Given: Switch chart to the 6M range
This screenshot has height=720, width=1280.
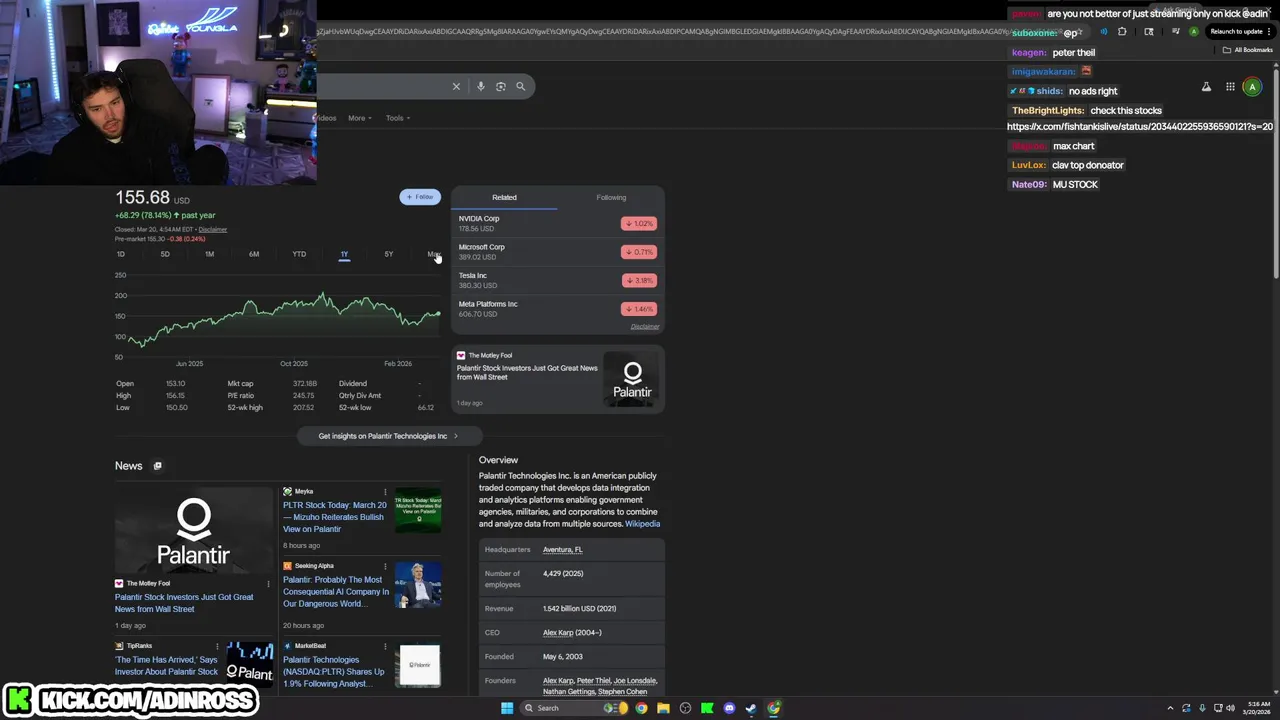Looking at the screenshot, I should [254, 254].
